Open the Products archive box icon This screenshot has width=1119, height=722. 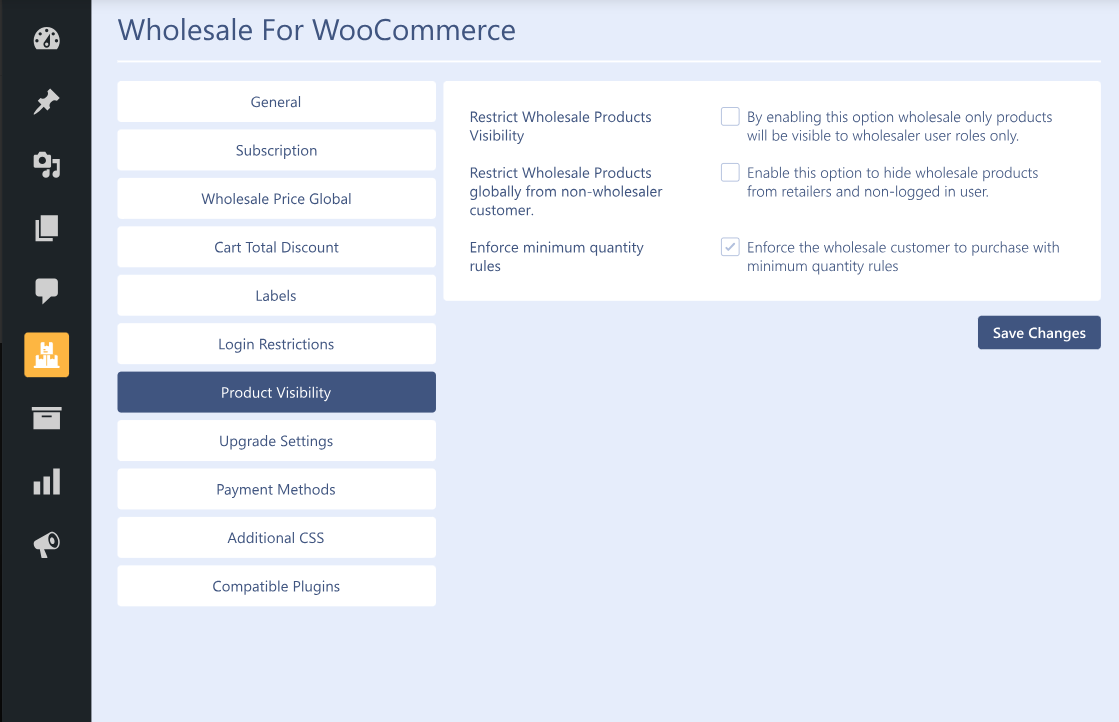[46, 418]
